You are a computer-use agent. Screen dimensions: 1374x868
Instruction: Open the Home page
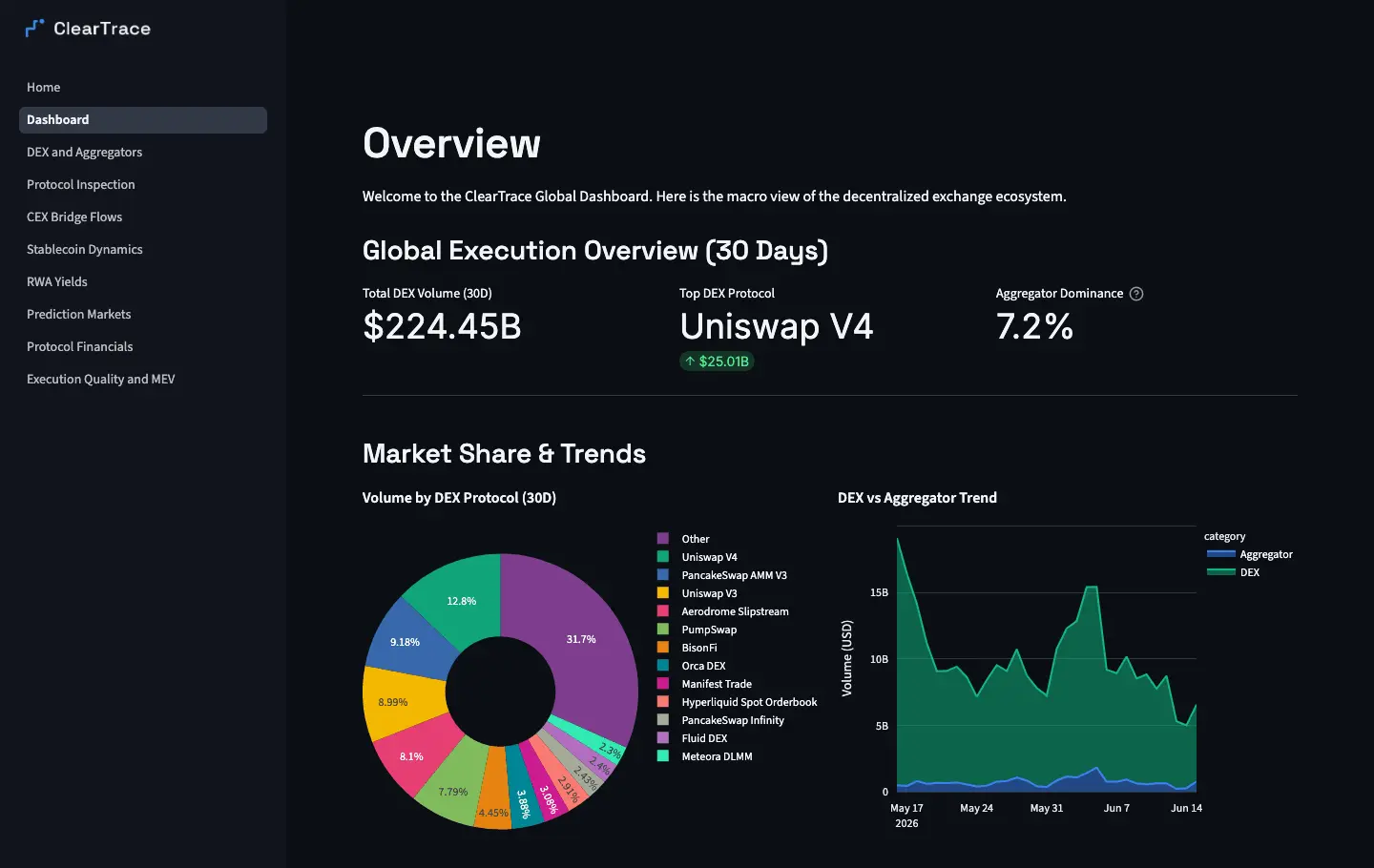[143, 88]
